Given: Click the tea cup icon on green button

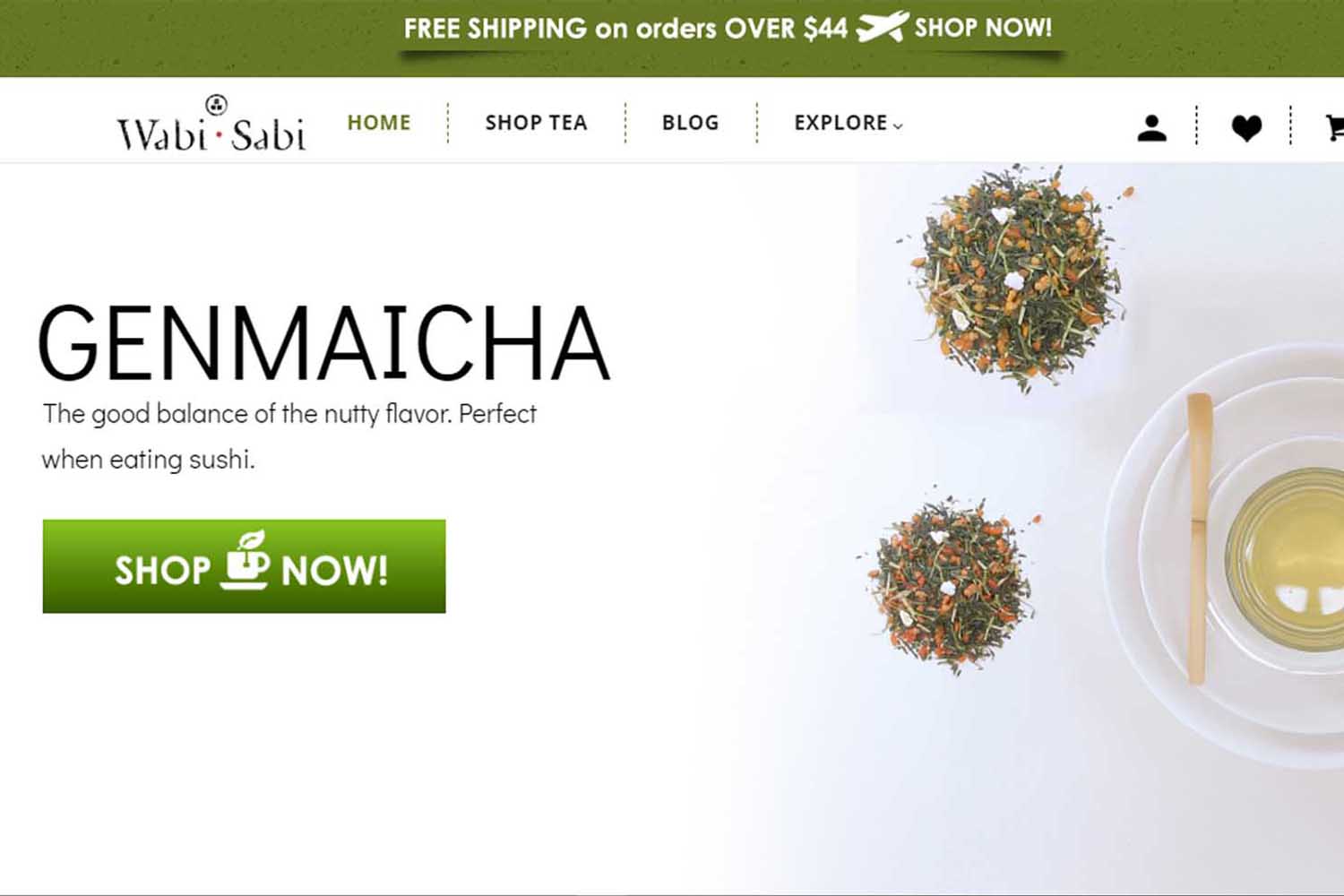Looking at the screenshot, I should (245, 560).
